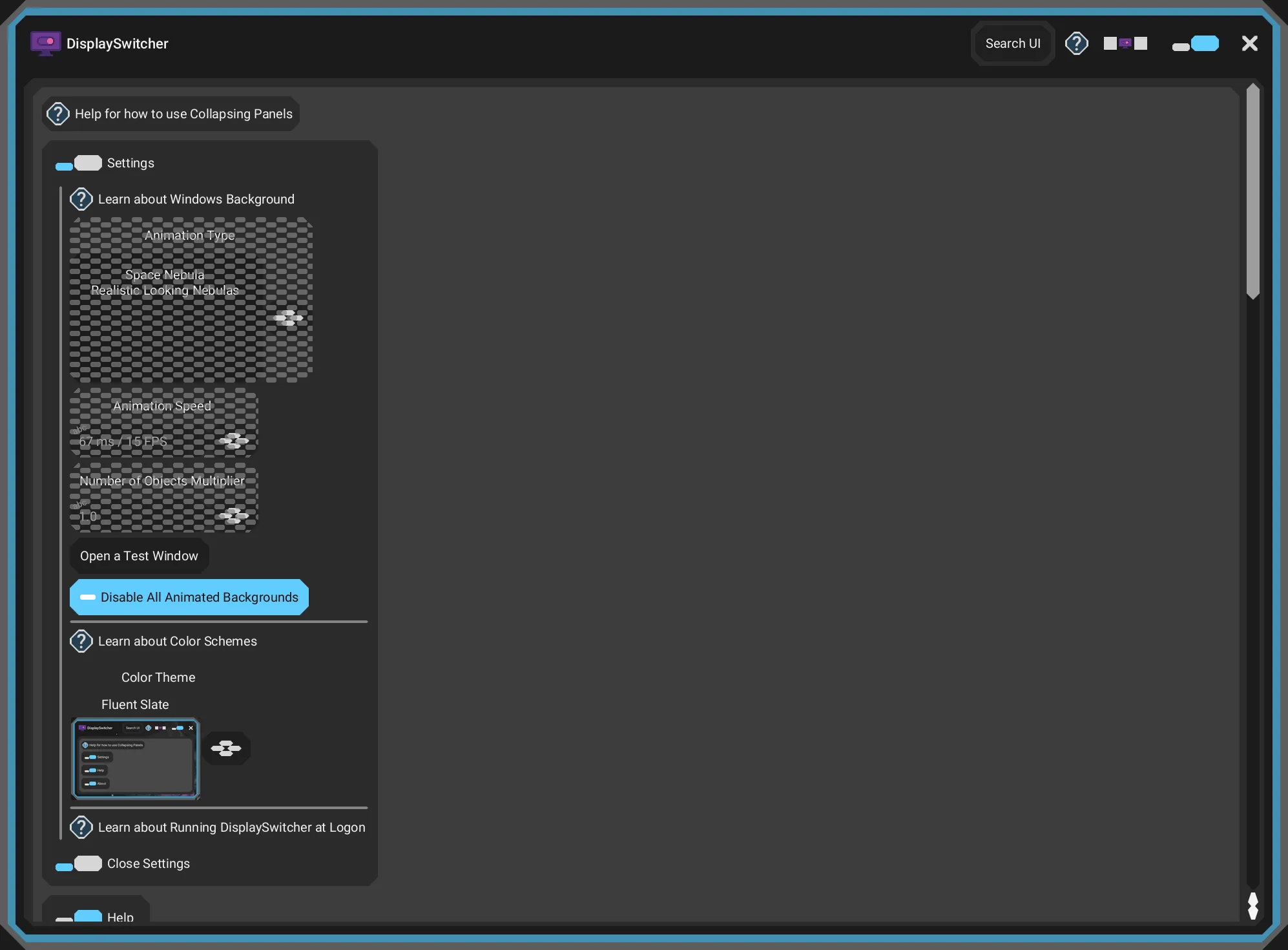Click the Learn about Windows Background text
Screen dimensions: 1288x950
pyautogui.click(x=196, y=199)
